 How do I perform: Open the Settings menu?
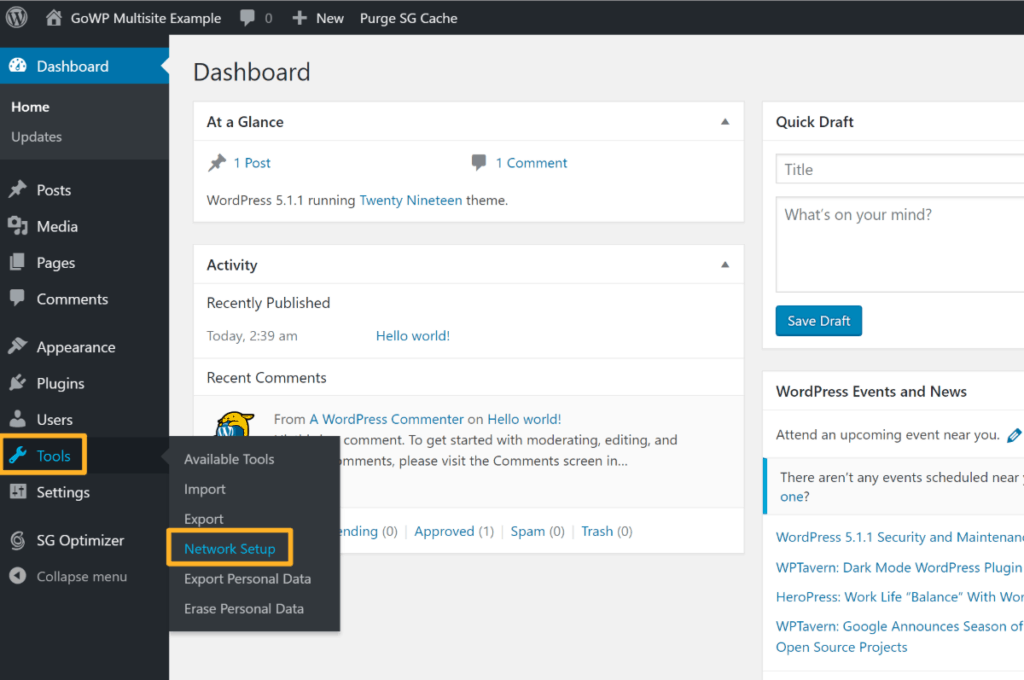click(63, 493)
